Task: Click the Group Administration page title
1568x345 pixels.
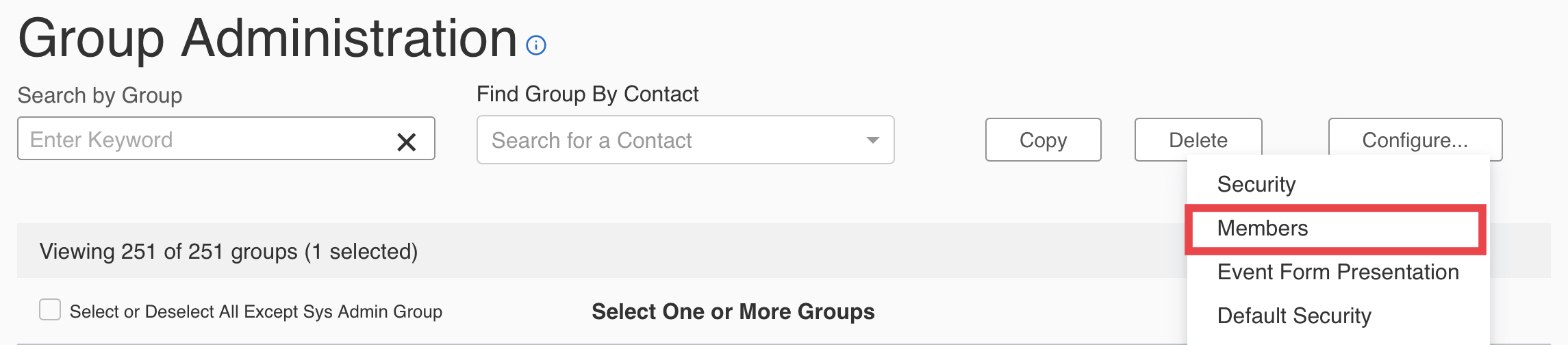Action: coord(267,38)
